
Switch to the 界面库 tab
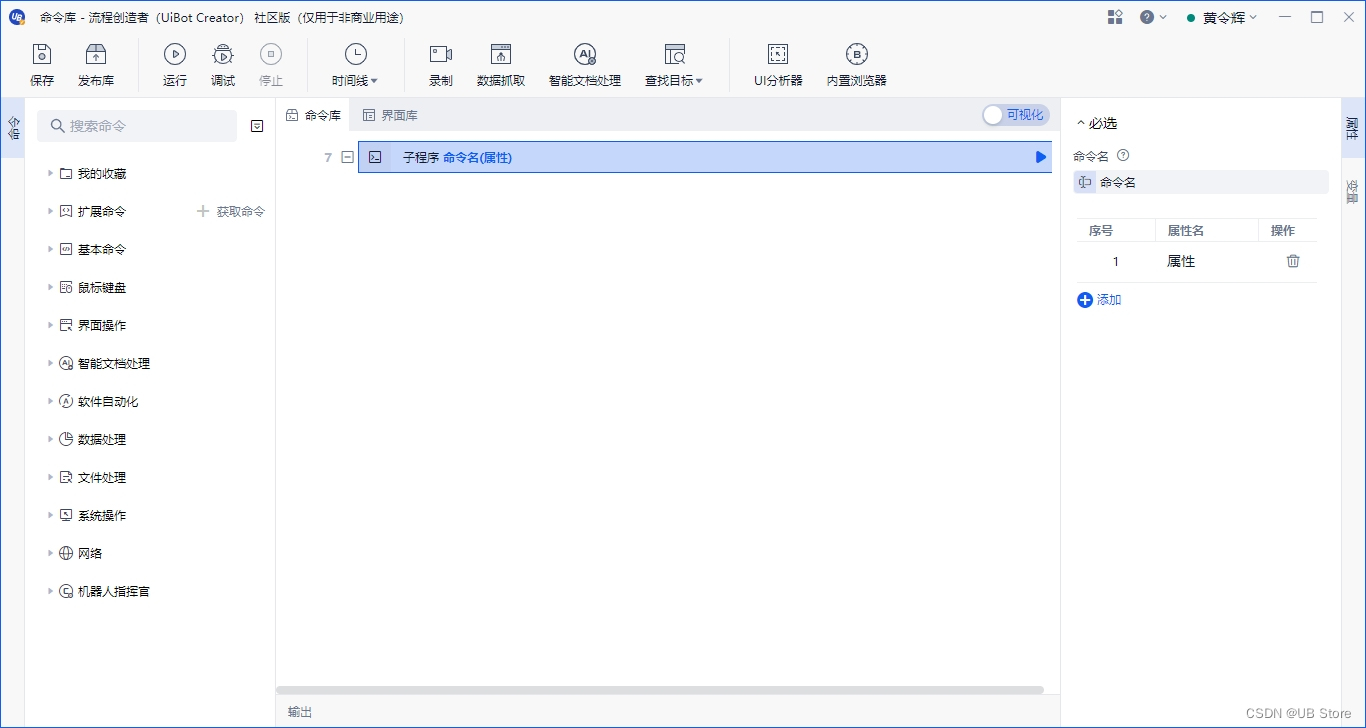pyautogui.click(x=390, y=115)
